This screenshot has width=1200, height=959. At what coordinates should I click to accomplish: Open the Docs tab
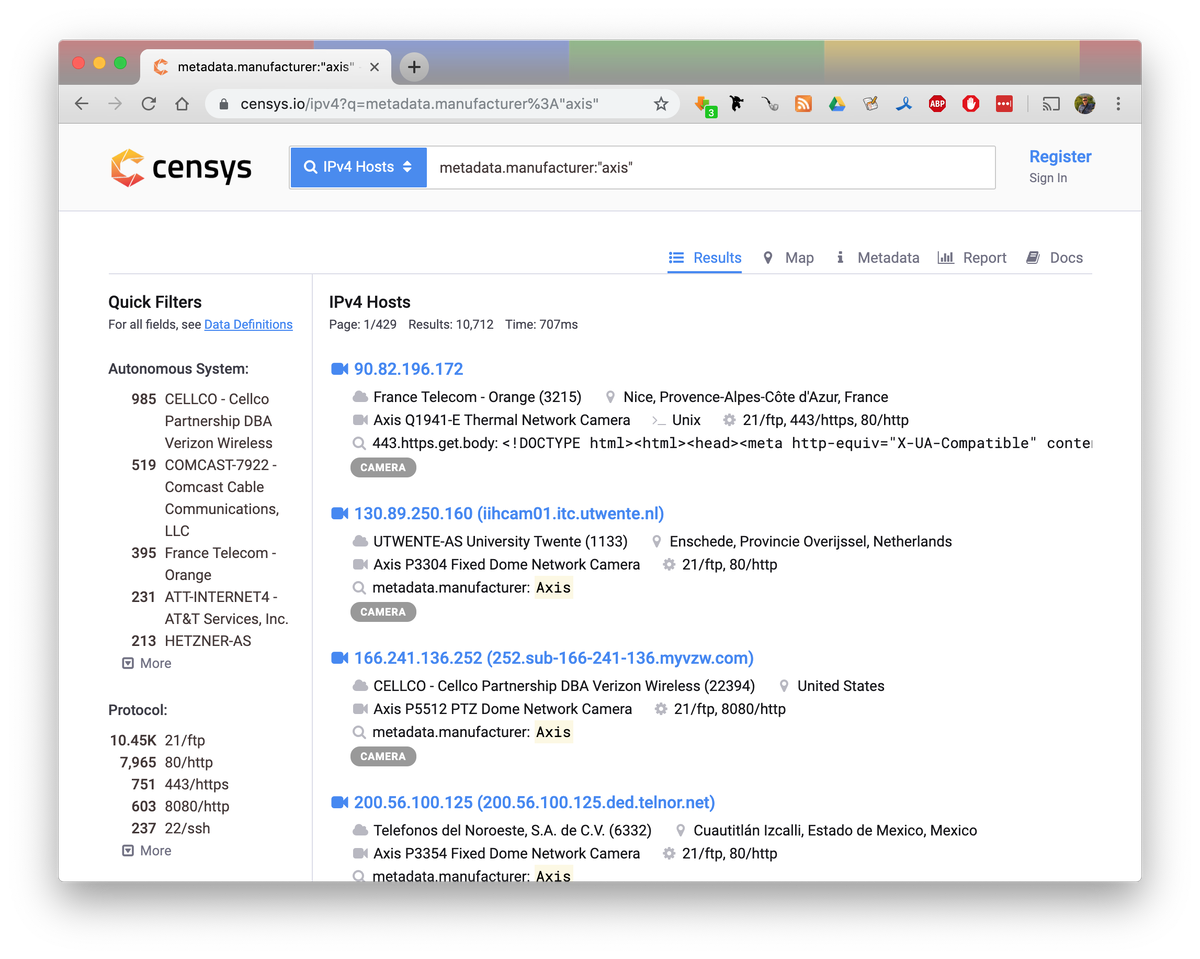pos(1055,257)
